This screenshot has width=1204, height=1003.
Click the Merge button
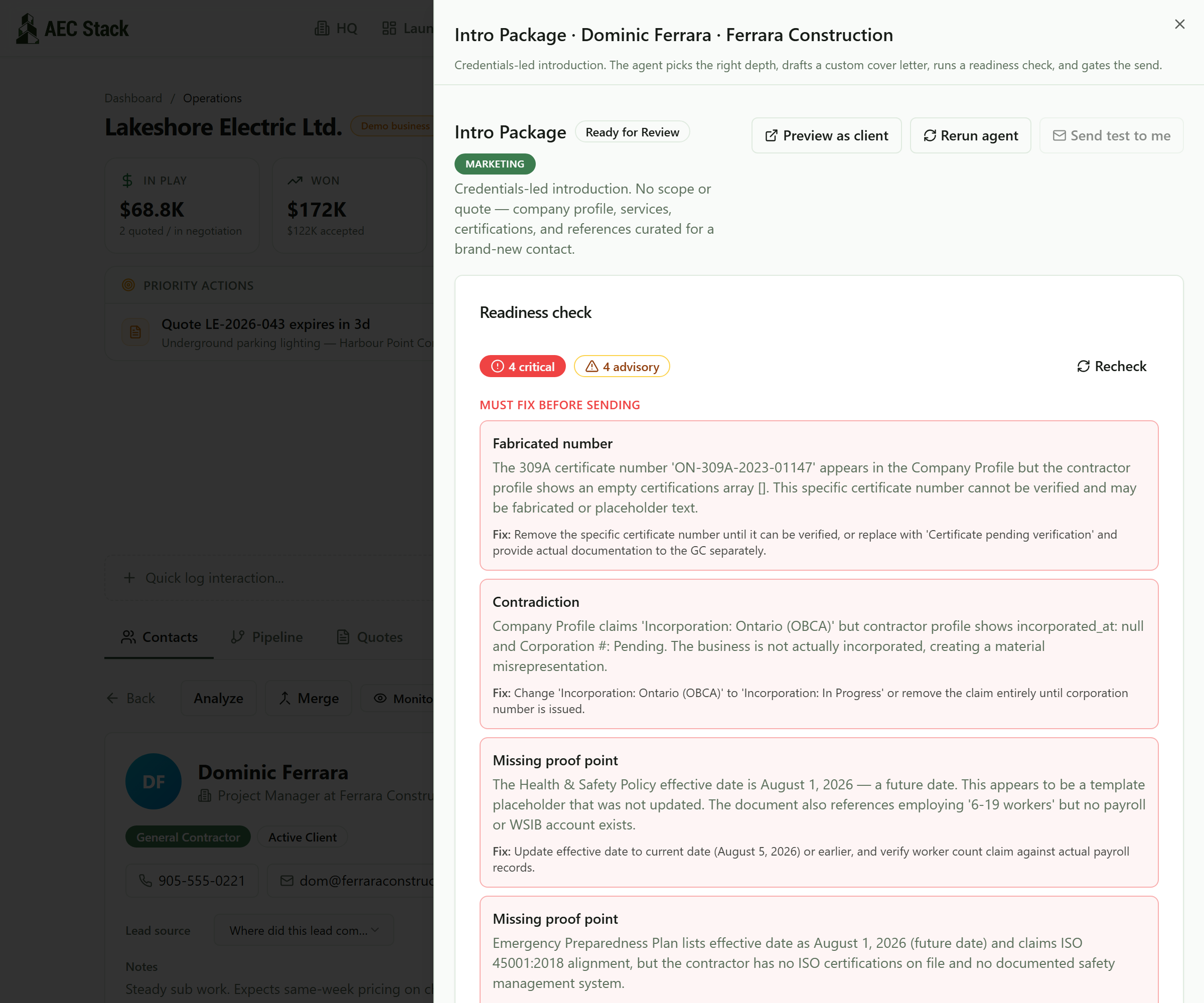(x=309, y=698)
